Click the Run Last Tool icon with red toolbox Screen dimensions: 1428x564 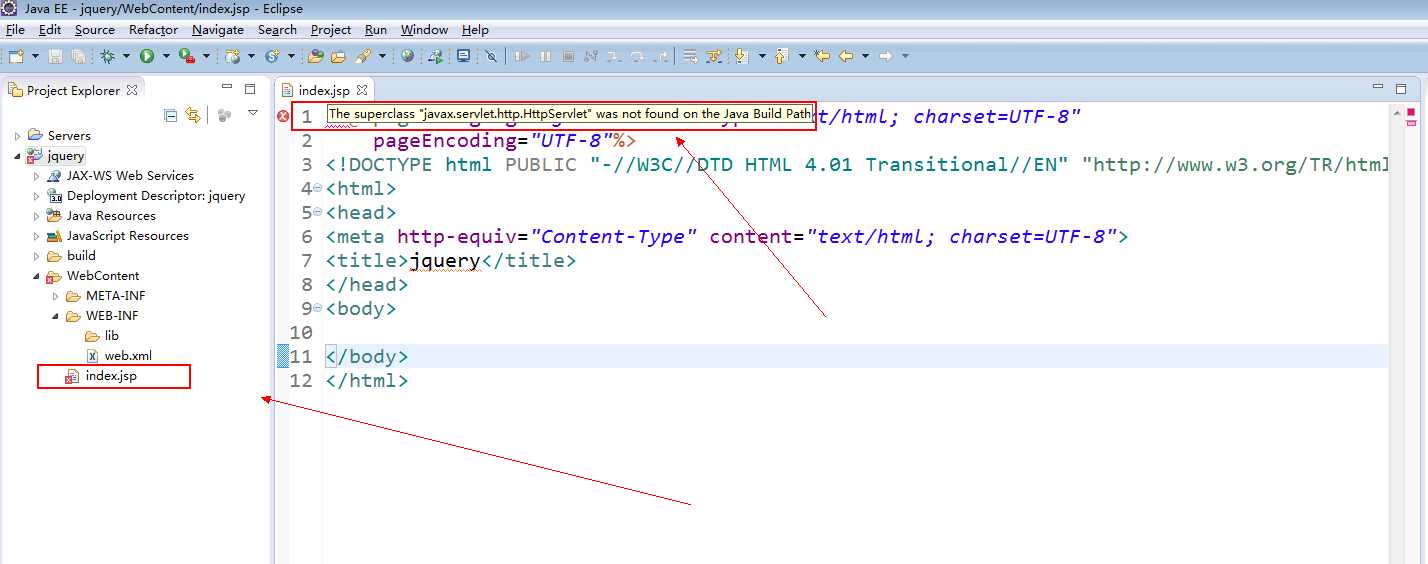(187, 56)
